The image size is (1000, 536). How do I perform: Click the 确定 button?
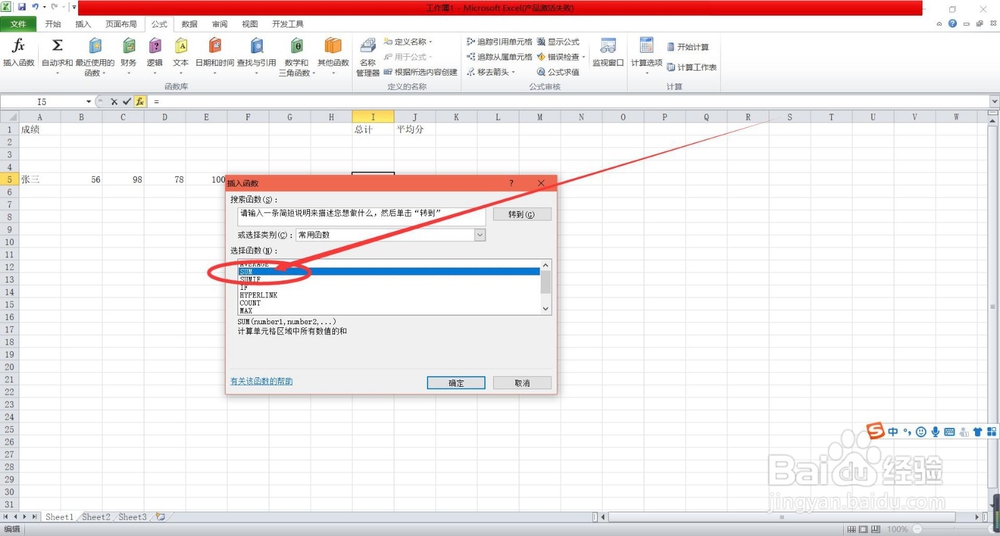[x=456, y=383]
